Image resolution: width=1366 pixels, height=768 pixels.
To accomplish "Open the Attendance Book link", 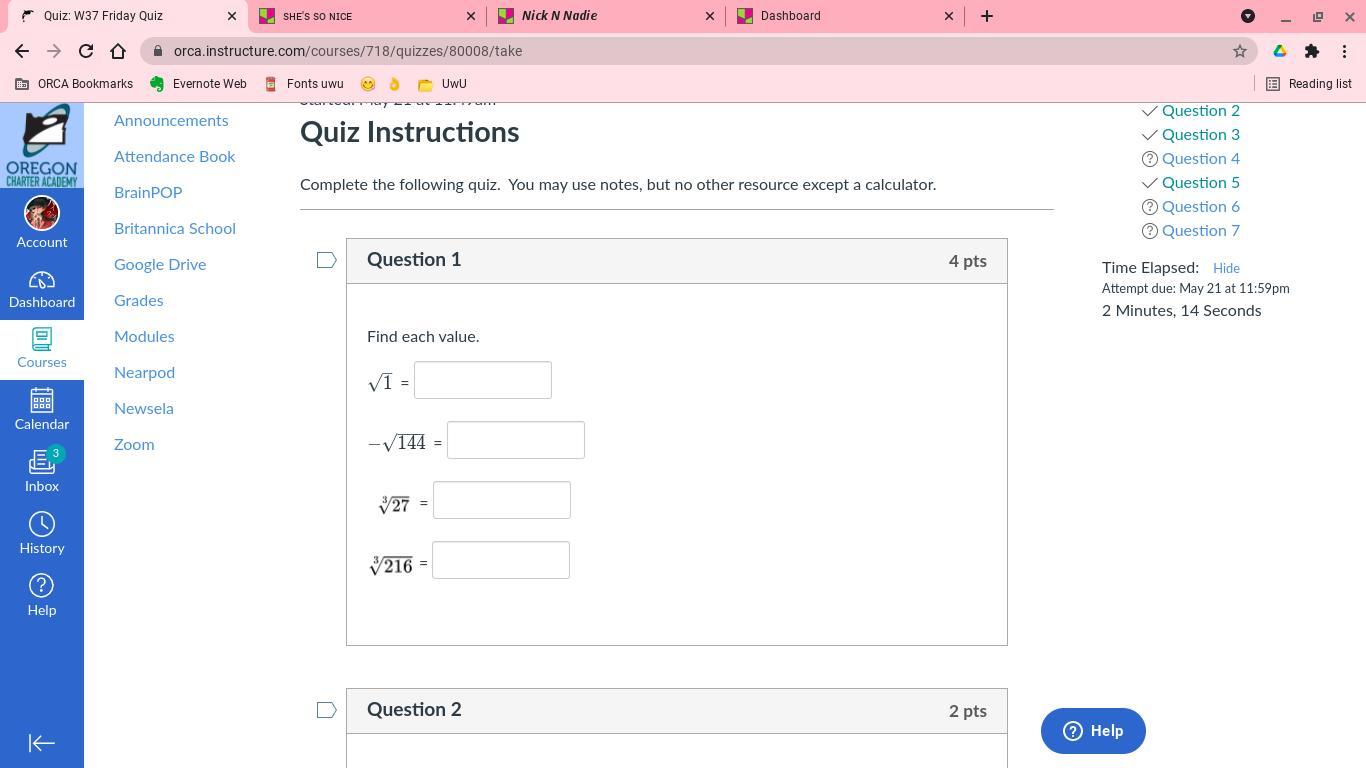I will tap(175, 156).
